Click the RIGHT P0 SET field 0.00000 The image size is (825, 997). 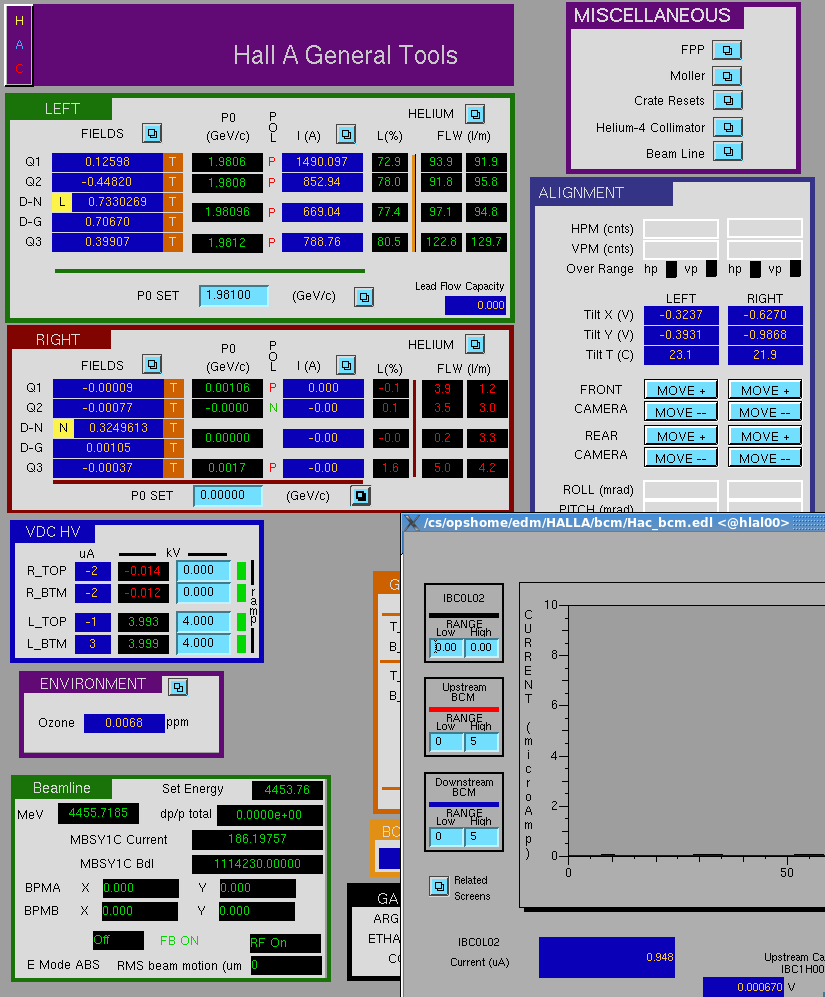pyautogui.click(x=228, y=495)
